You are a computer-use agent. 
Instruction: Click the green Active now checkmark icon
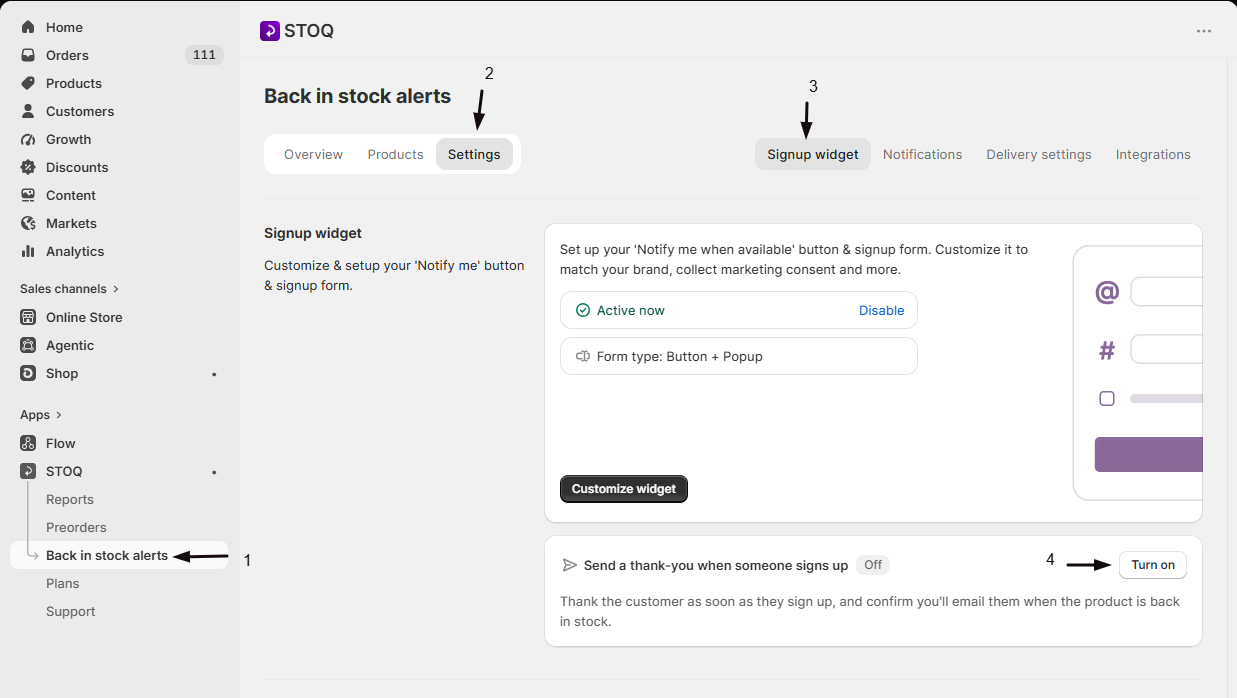583,310
